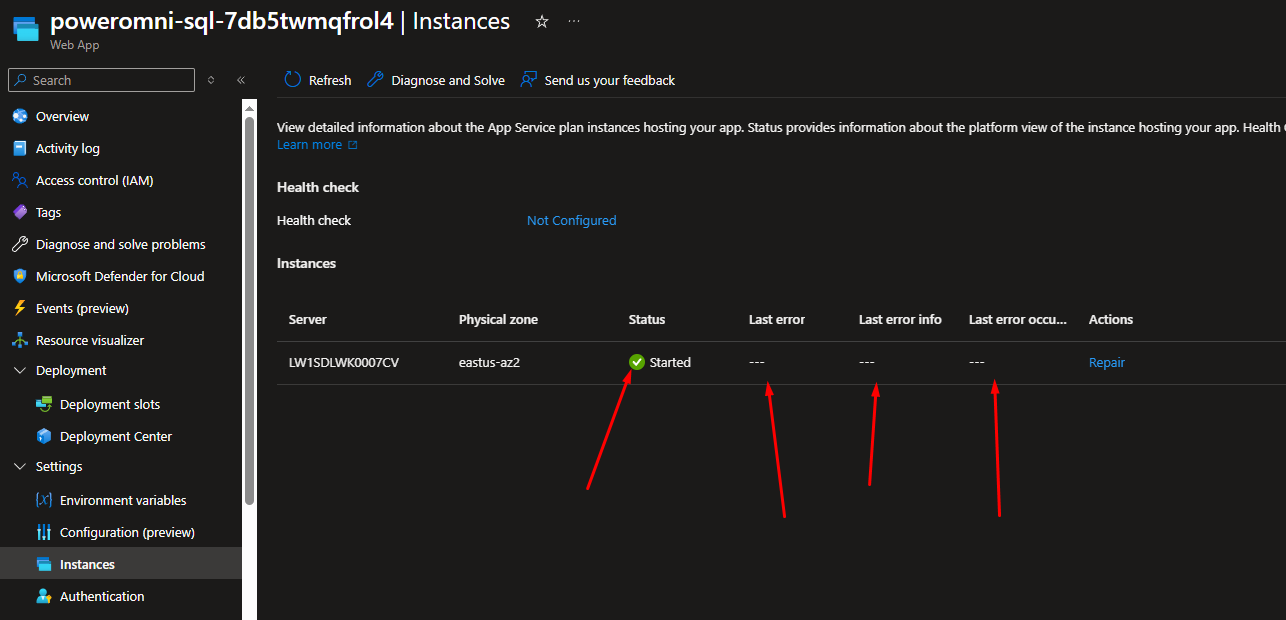The width and height of the screenshot is (1286, 620).
Task: Open Environment variables menu item
Action: pyautogui.click(x=123, y=501)
